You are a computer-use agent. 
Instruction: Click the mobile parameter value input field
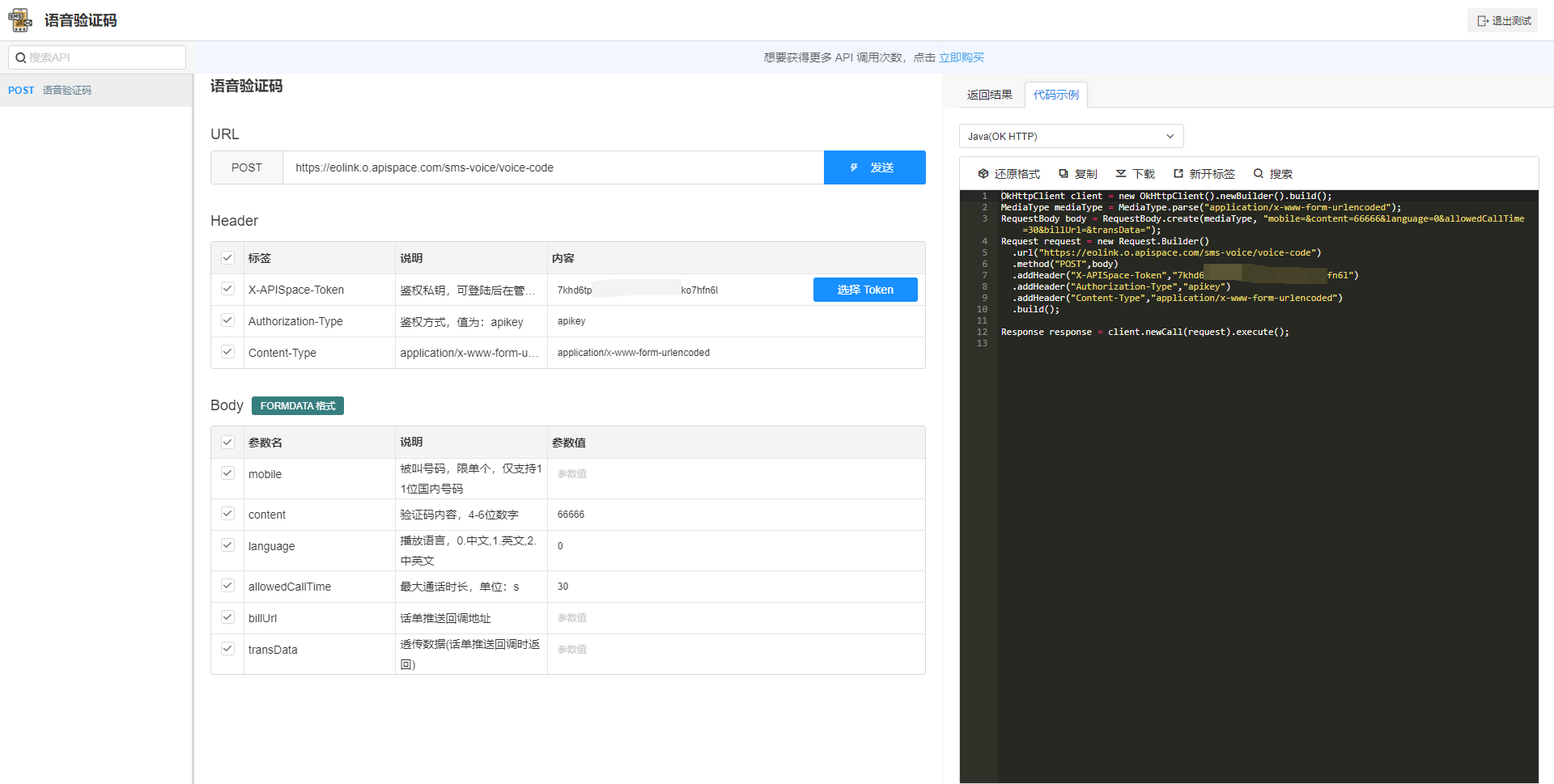(735, 474)
